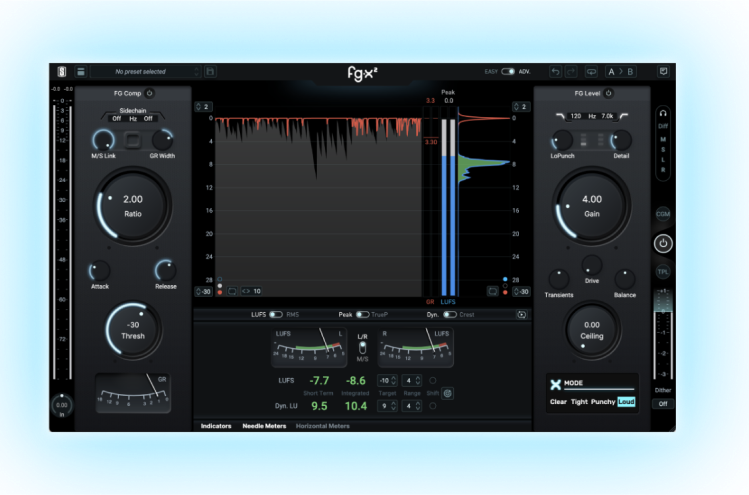This screenshot has width=749, height=495.
Task: Select the Indicators tab
Action: pos(216,426)
